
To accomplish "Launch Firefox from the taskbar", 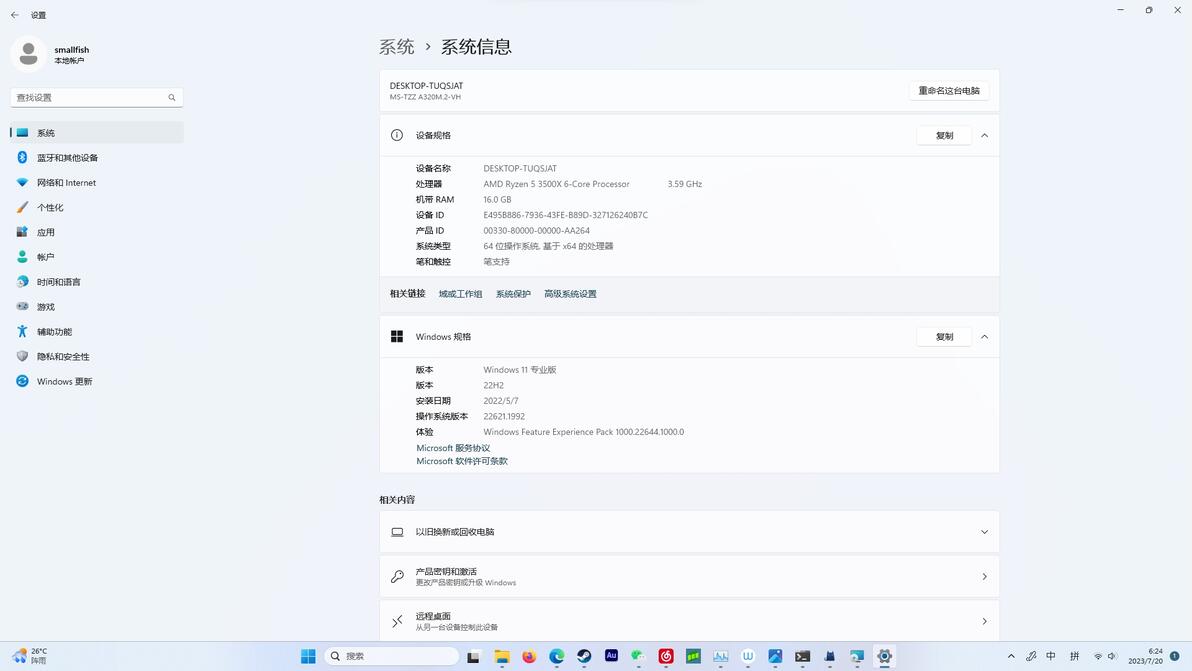I will tap(529, 656).
